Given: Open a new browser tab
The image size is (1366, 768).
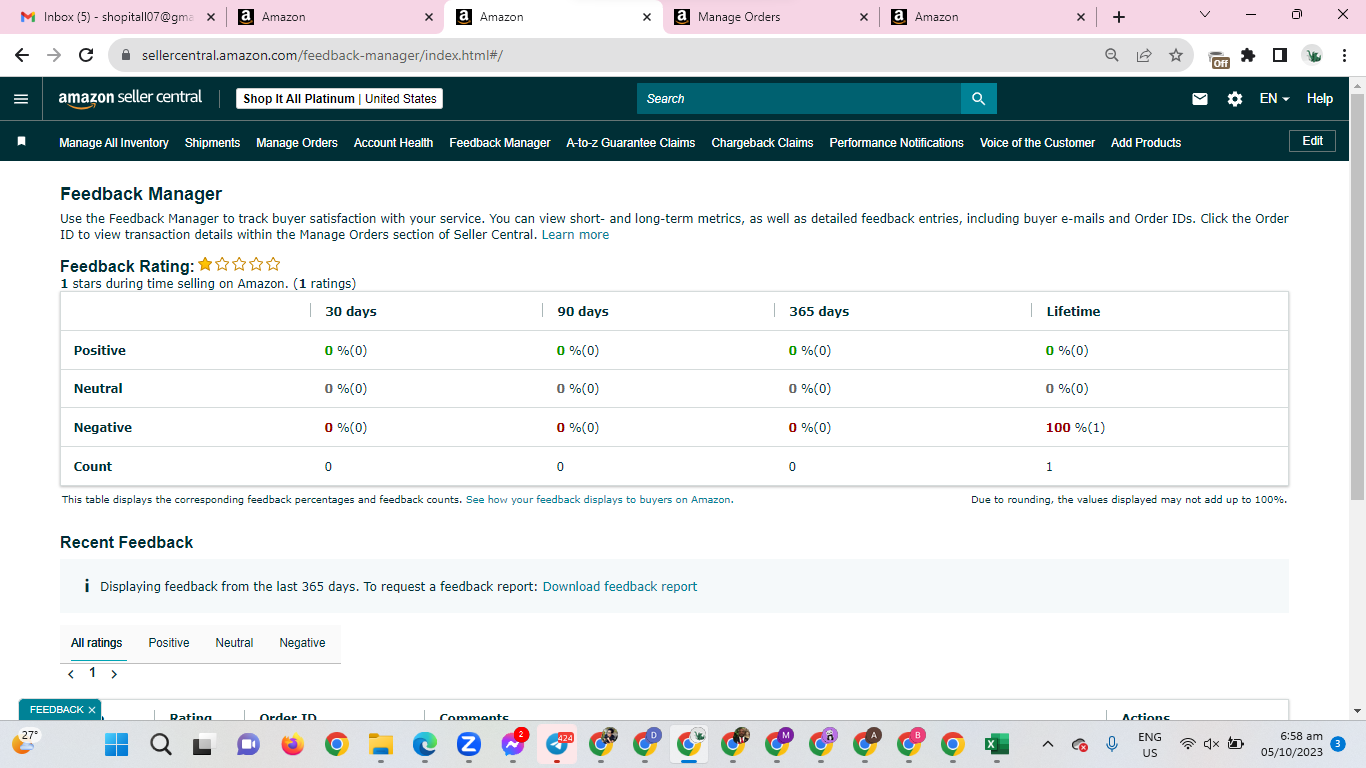Looking at the screenshot, I should [1119, 17].
